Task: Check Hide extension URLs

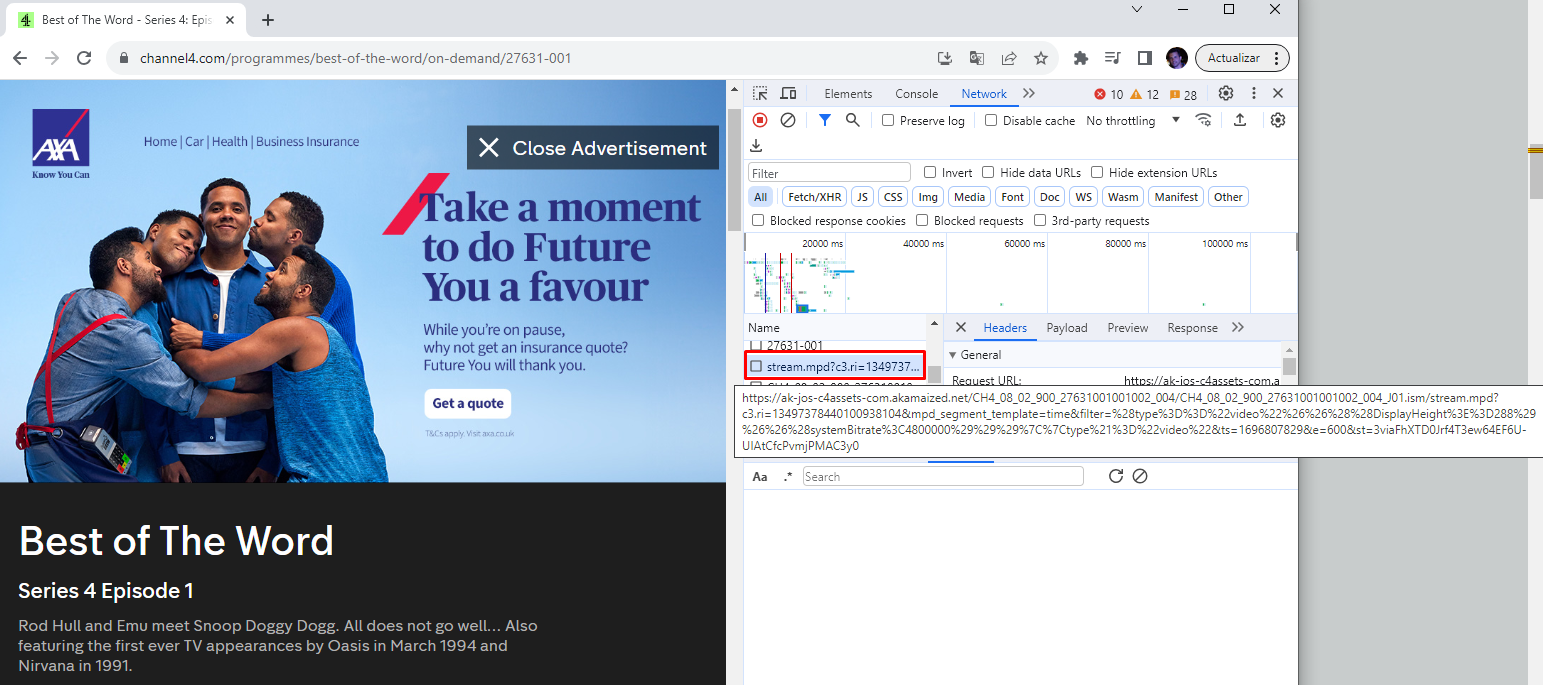Action: [x=1097, y=172]
